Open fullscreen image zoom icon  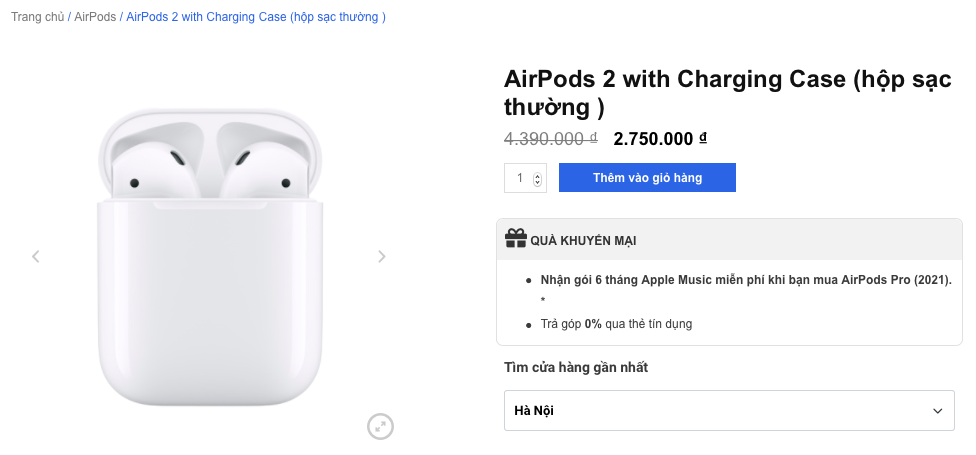(380, 426)
